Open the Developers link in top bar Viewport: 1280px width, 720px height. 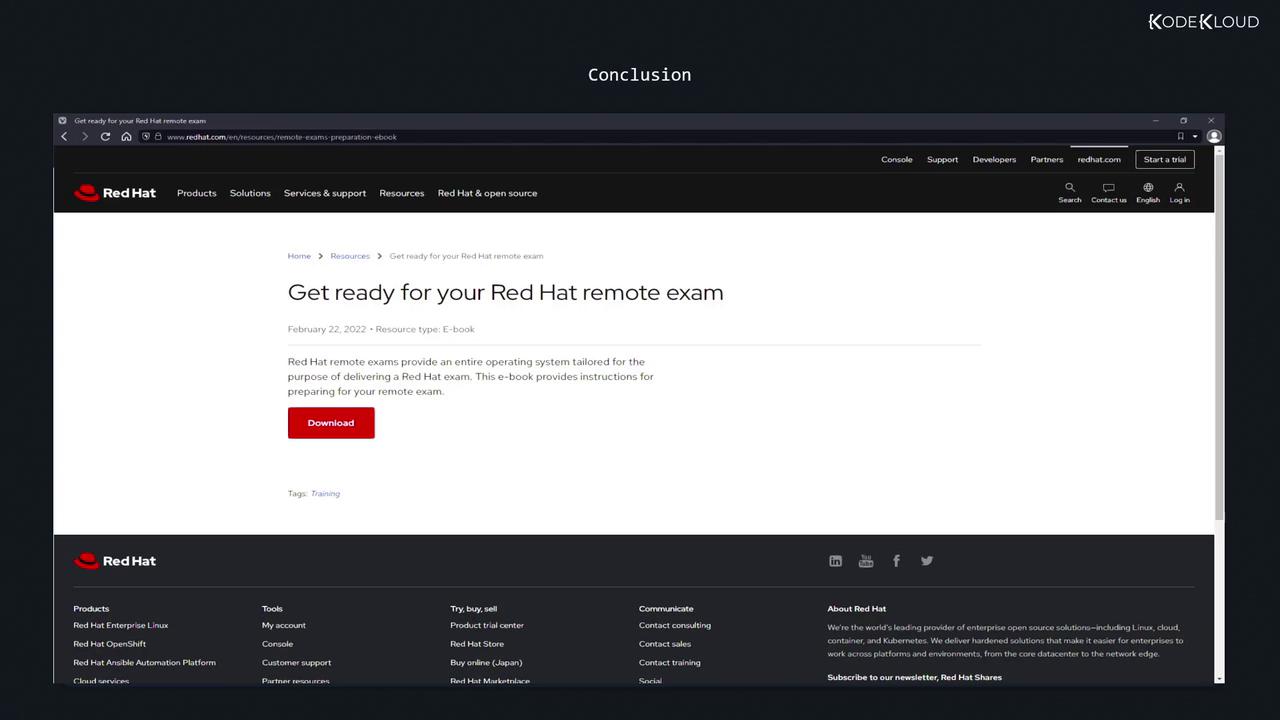[x=995, y=160]
